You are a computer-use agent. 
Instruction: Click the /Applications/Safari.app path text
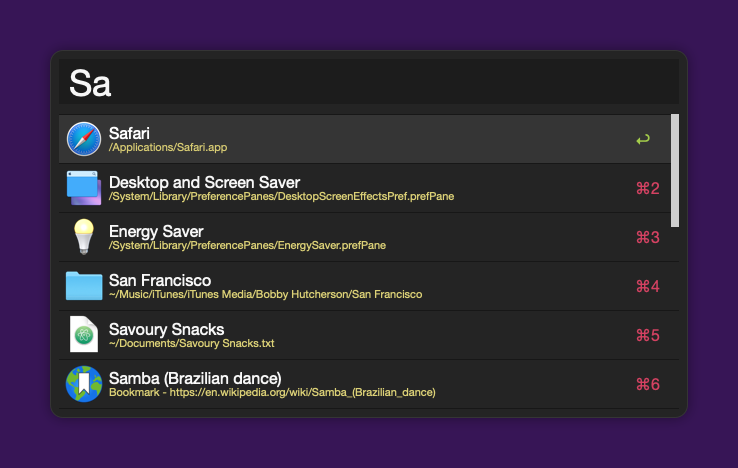coord(168,148)
